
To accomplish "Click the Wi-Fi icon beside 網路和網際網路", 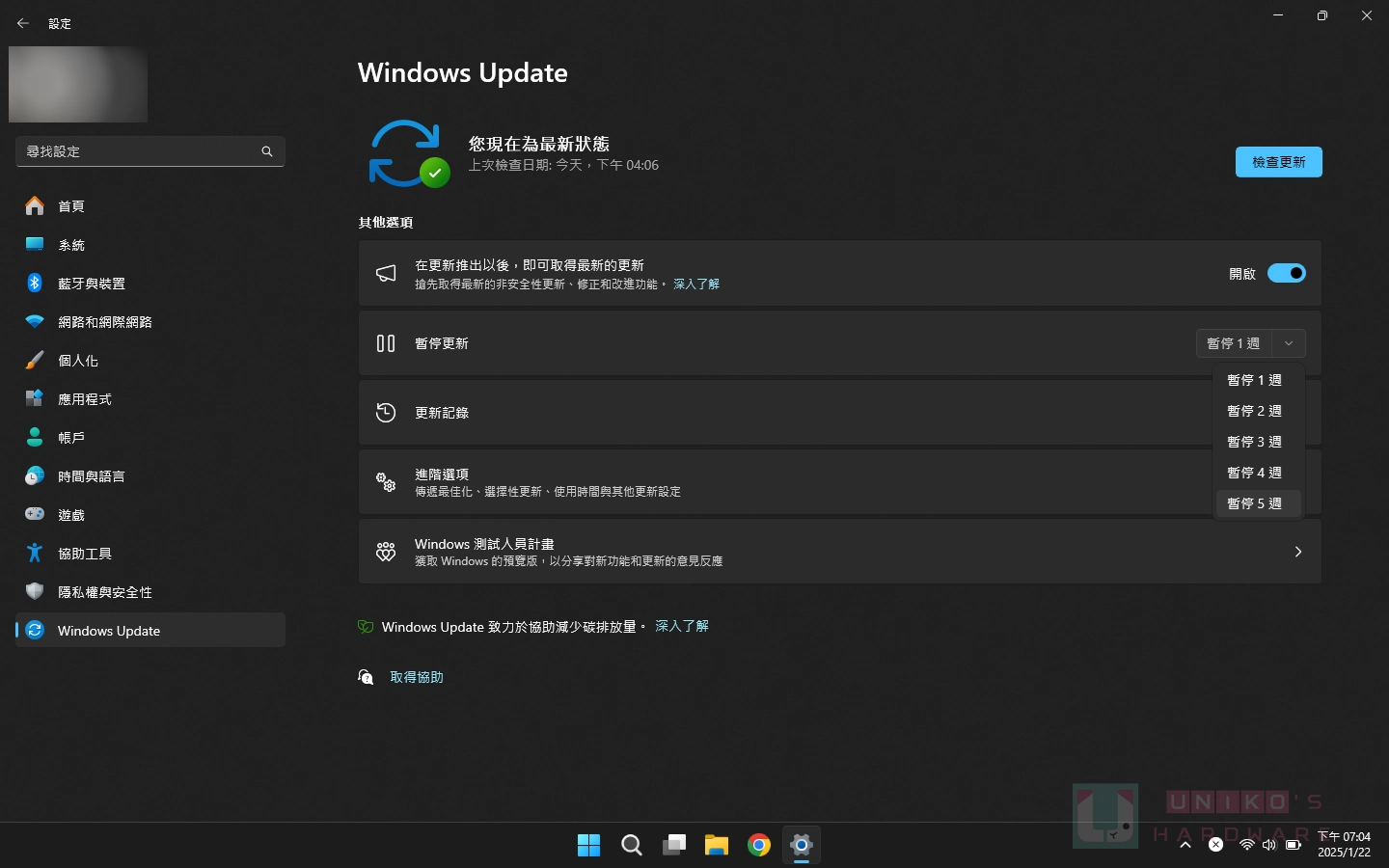I will 35,321.
